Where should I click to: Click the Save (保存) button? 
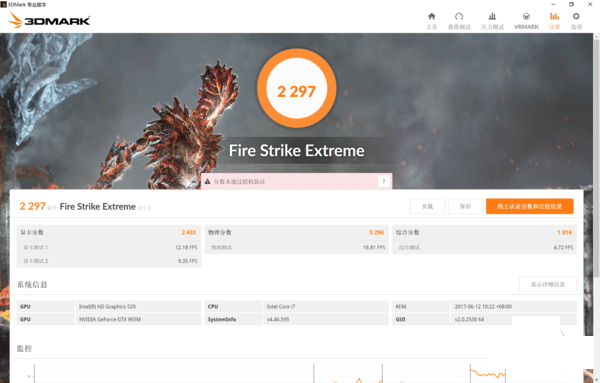point(465,206)
